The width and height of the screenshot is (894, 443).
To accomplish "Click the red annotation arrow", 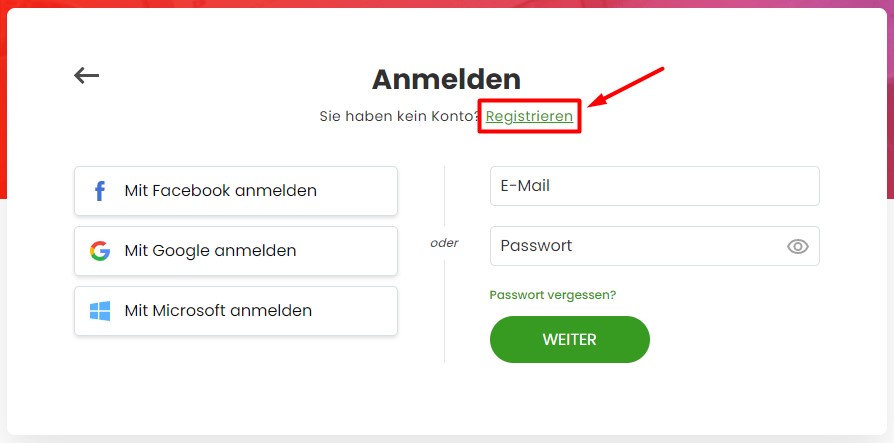I will point(626,87).
